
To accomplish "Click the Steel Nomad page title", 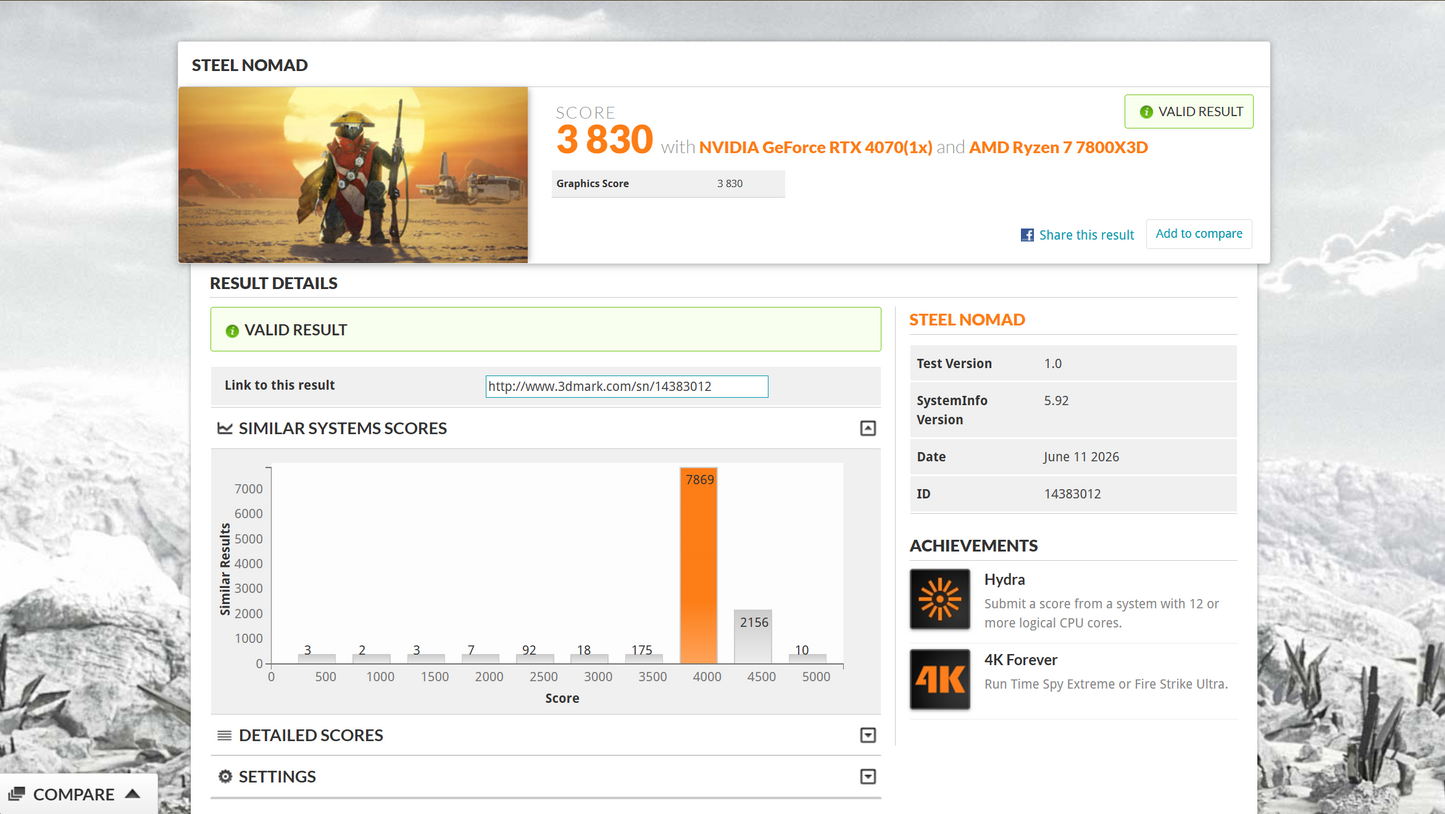I will tap(250, 65).
